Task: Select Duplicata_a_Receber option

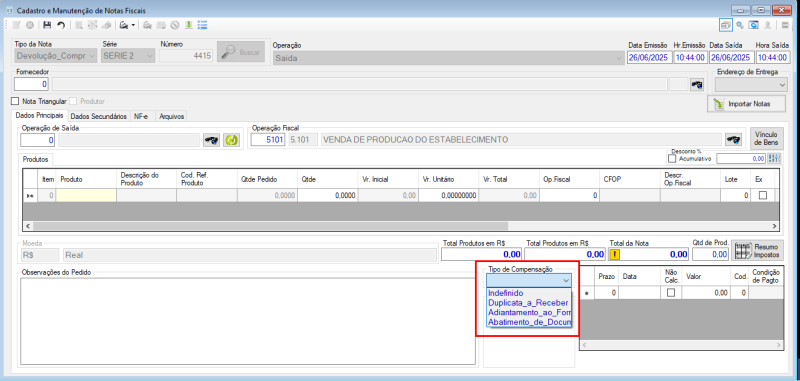Action: coord(529,303)
